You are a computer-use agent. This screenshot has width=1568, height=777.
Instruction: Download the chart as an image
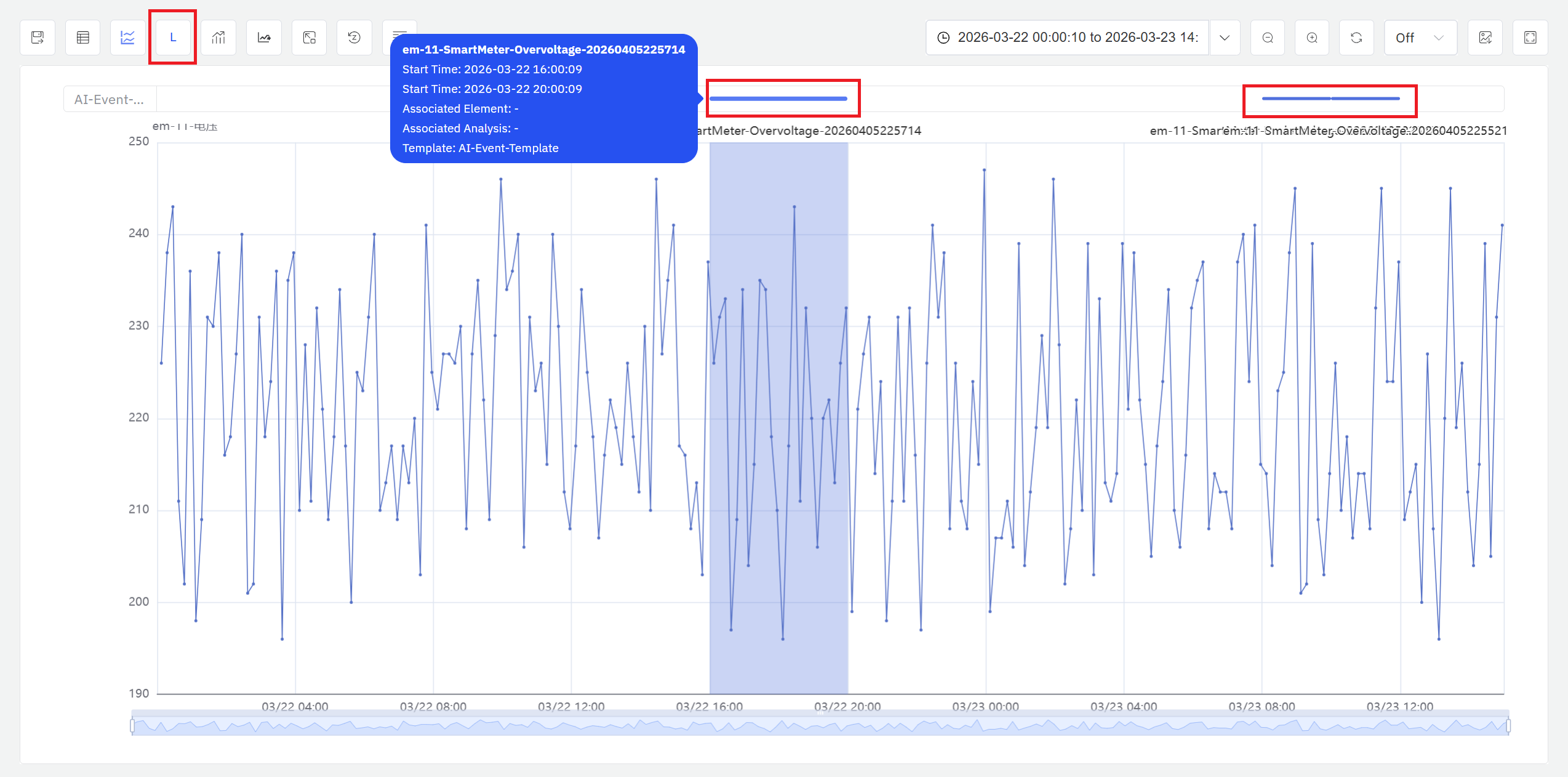[1486, 38]
